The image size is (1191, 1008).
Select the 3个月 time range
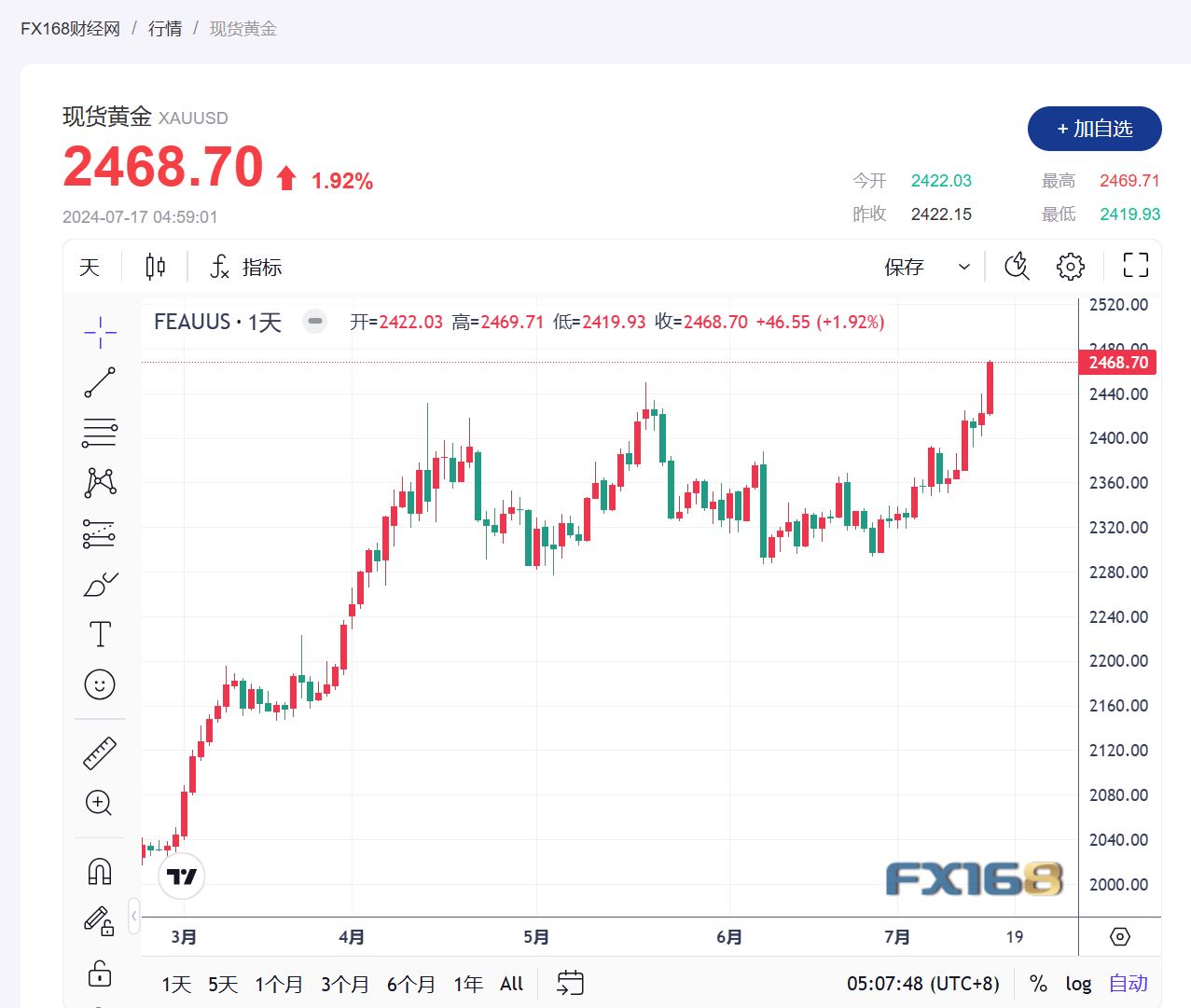[344, 984]
